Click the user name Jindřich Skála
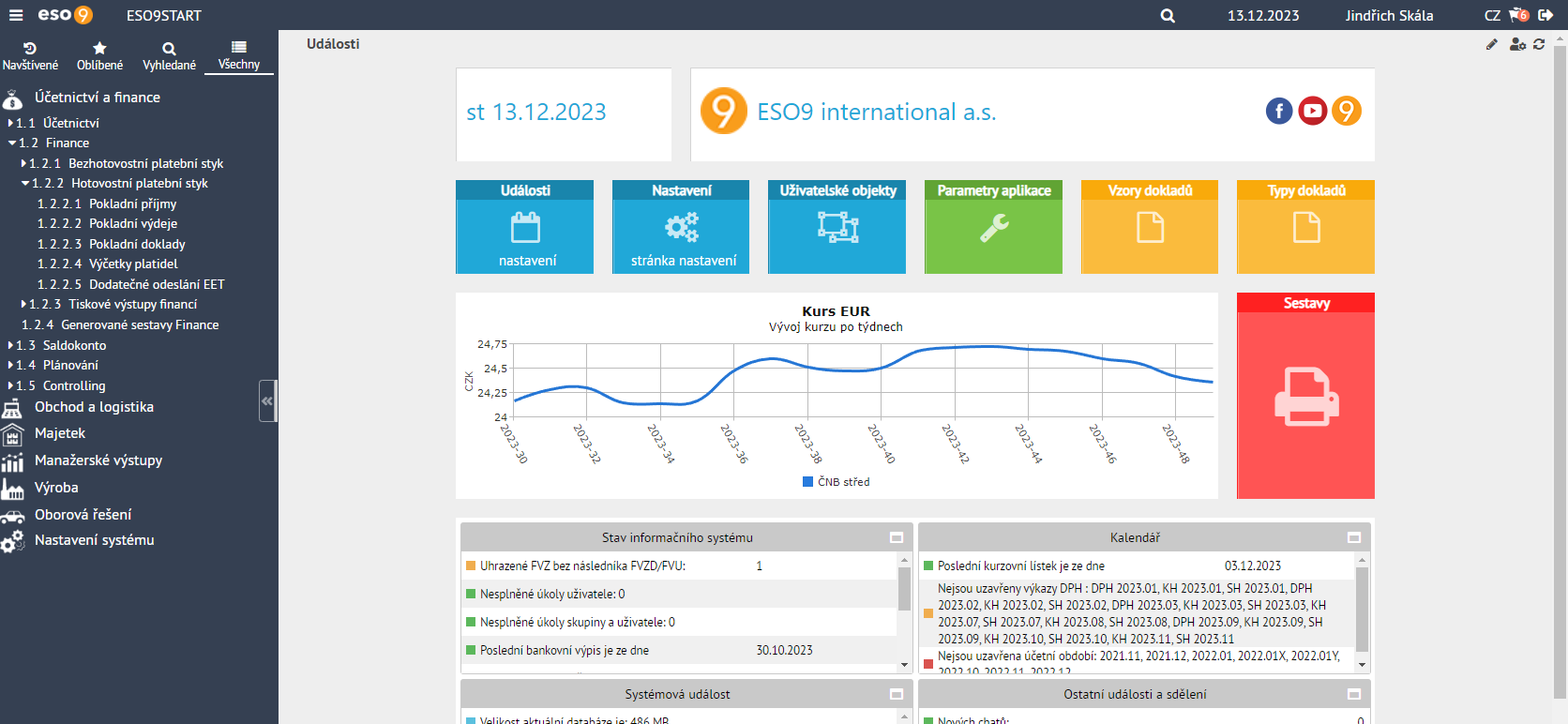Screen dimensions: 1568x724 click(x=1389, y=15)
